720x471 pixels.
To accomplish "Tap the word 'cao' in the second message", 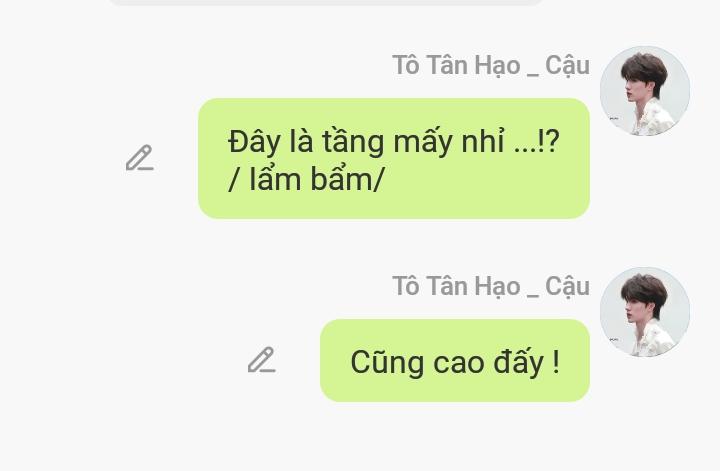I will [x=459, y=363].
